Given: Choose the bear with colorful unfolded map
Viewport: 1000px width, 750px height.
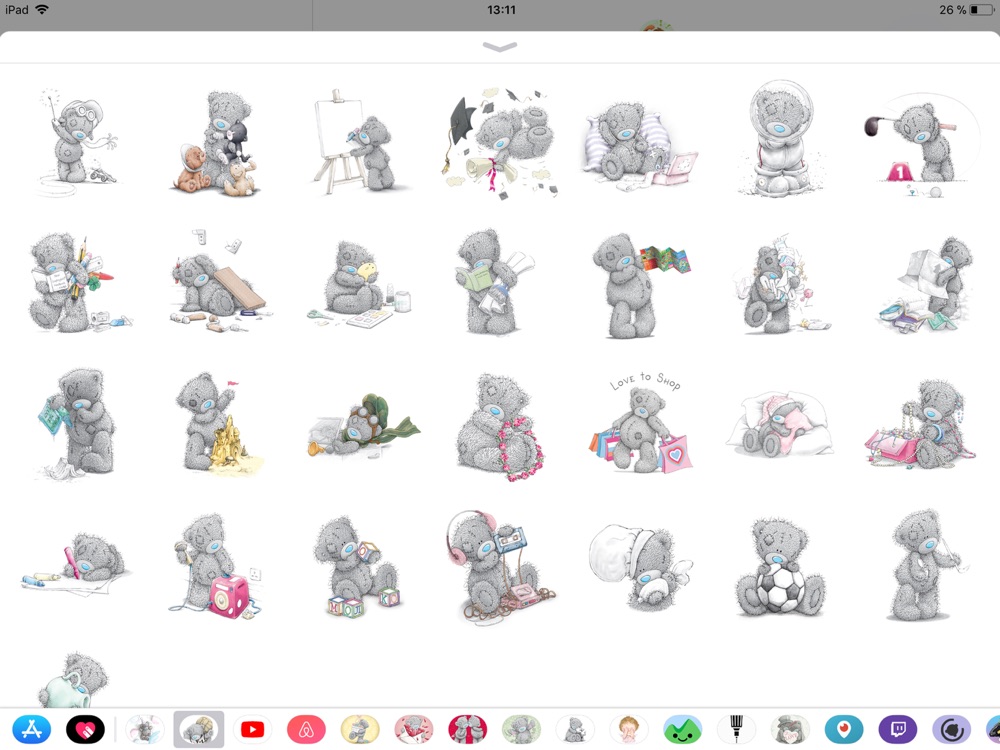Looking at the screenshot, I should pyautogui.click(x=640, y=284).
